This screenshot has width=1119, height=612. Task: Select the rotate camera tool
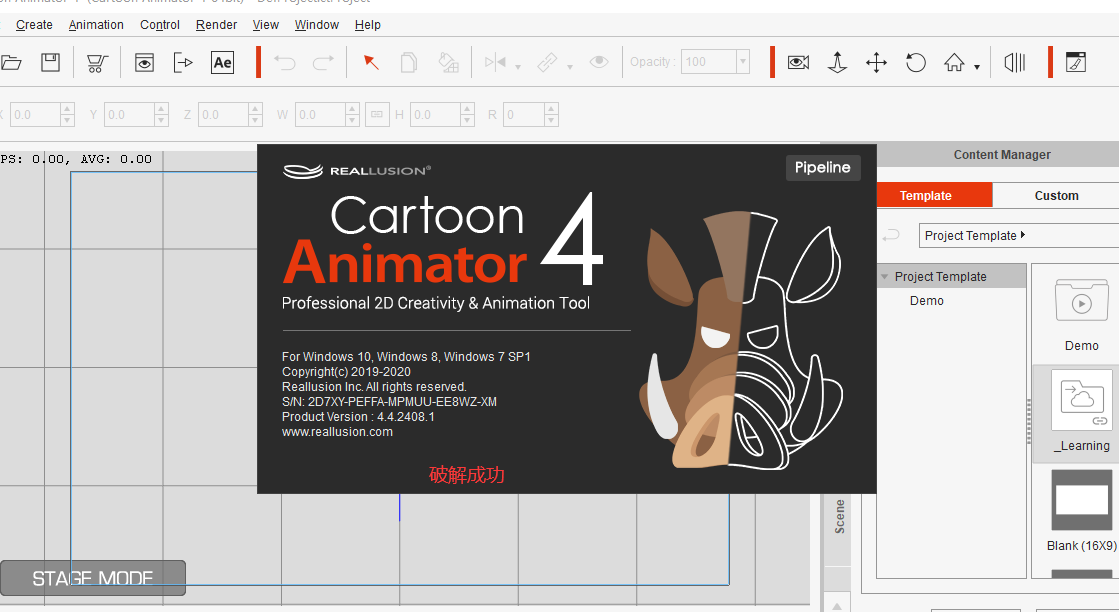click(916, 63)
